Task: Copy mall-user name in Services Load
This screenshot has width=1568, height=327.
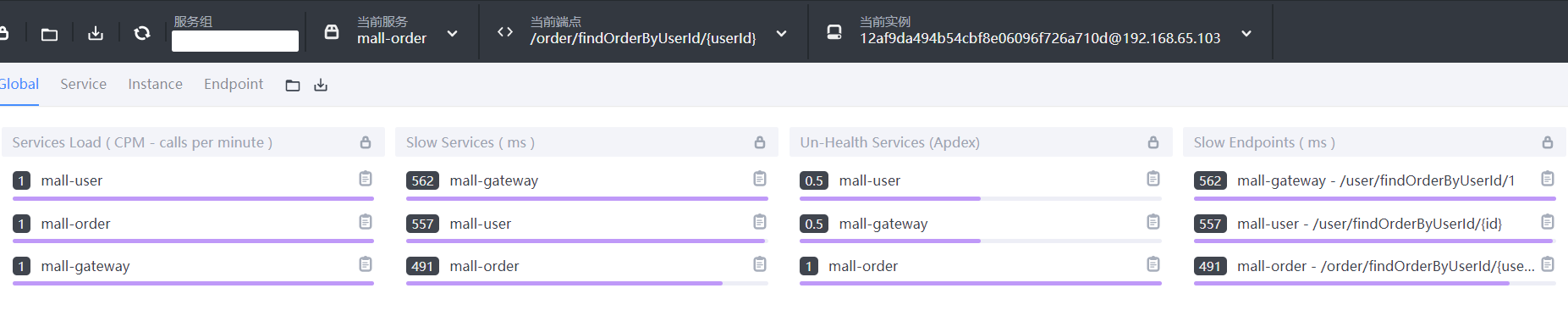Action: pyautogui.click(x=366, y=179)
